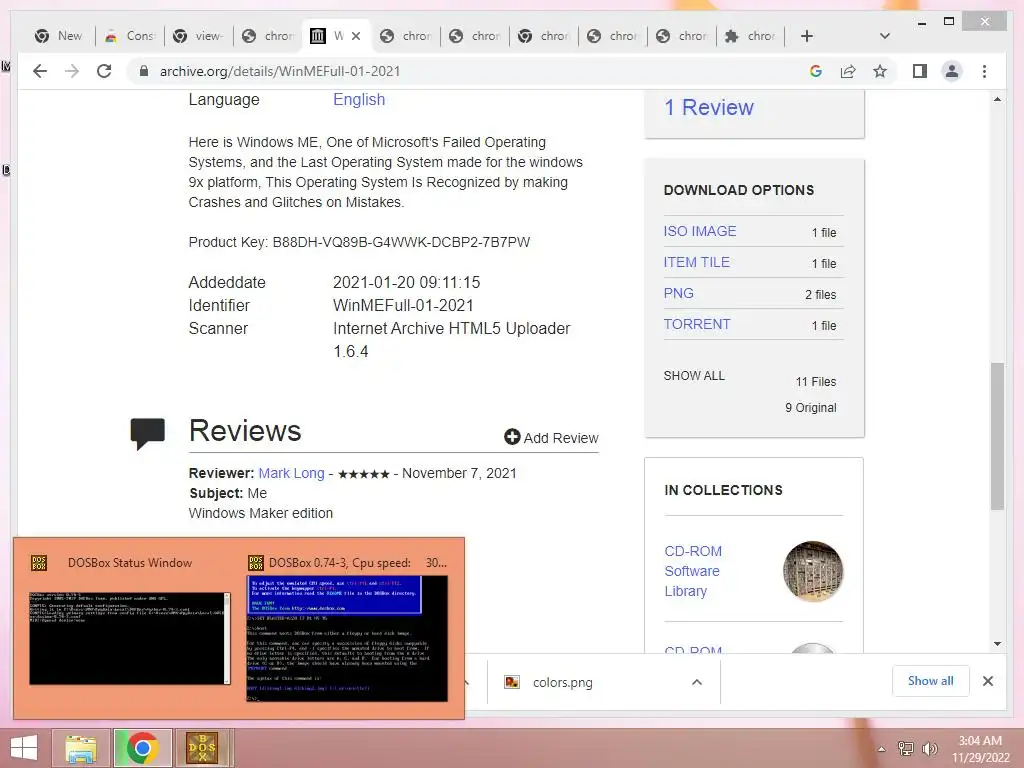The width and height of the screenshot is (1024, 768).
Task: Bookmark this page with the star
Action: 880,71
